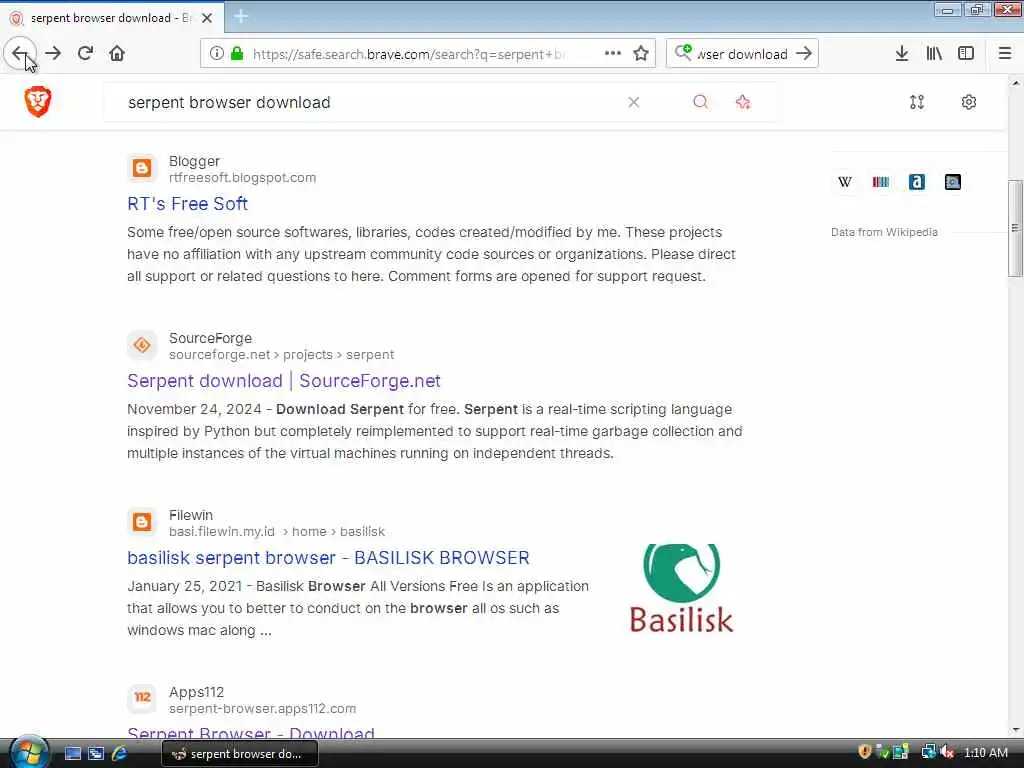Click the scrollbar down arrow
This screenshot has height=768, width=1024.
tap(1015, 730)
